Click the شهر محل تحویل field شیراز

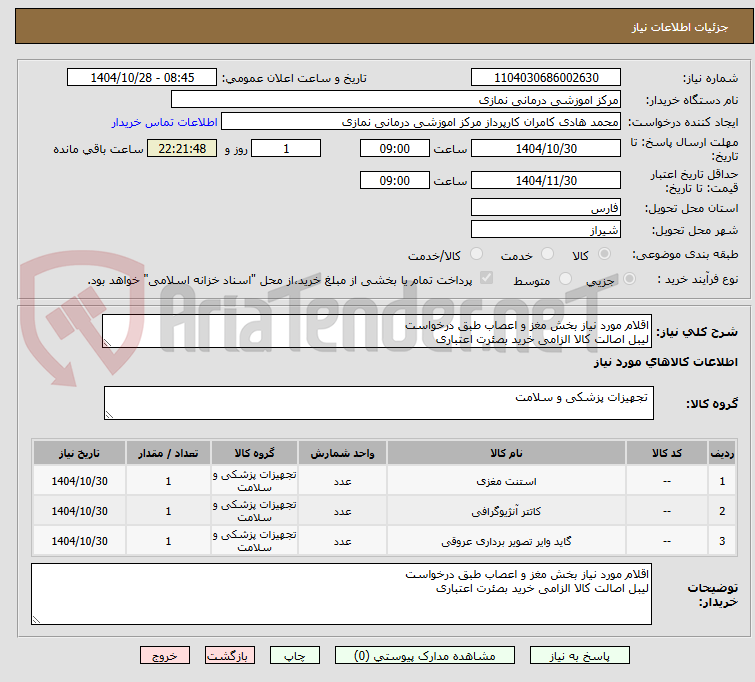(546, 230)
